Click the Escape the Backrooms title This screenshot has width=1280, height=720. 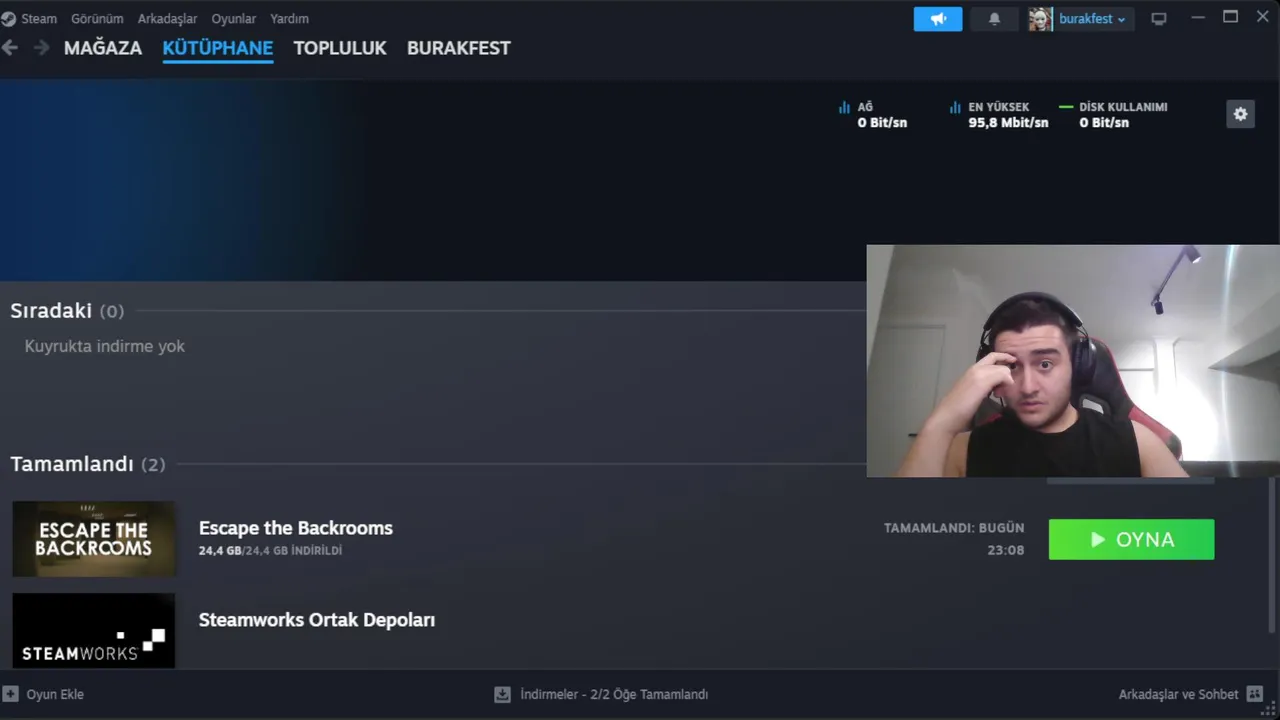(296, 528)
